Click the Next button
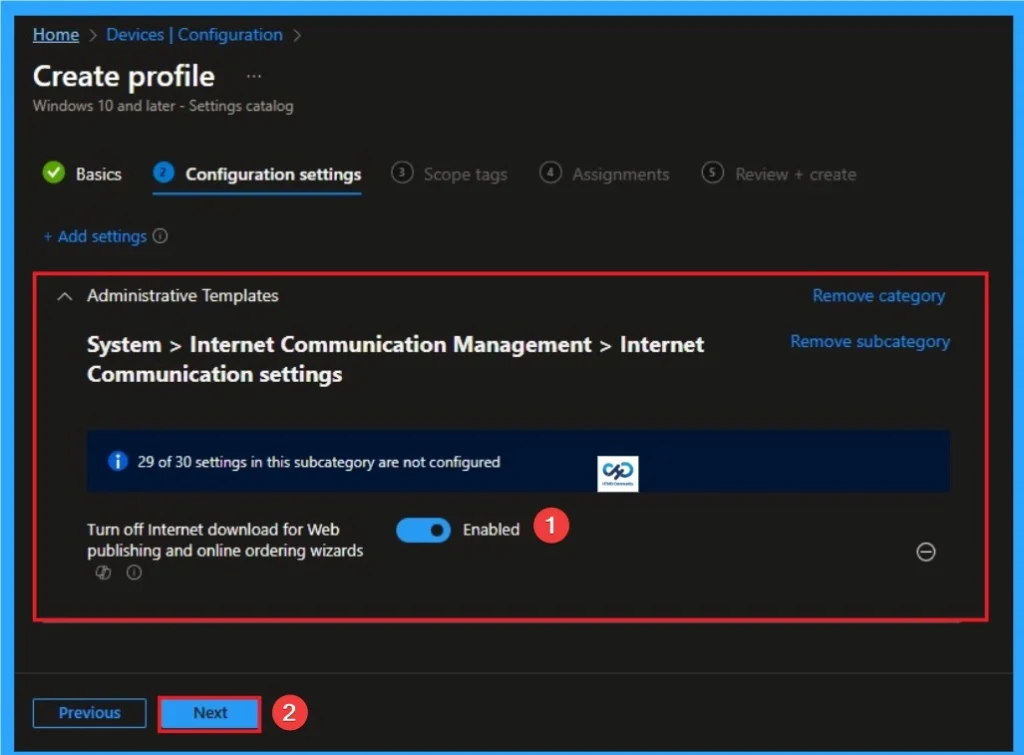Screen dimensions: 1024x755 point(209,713)
